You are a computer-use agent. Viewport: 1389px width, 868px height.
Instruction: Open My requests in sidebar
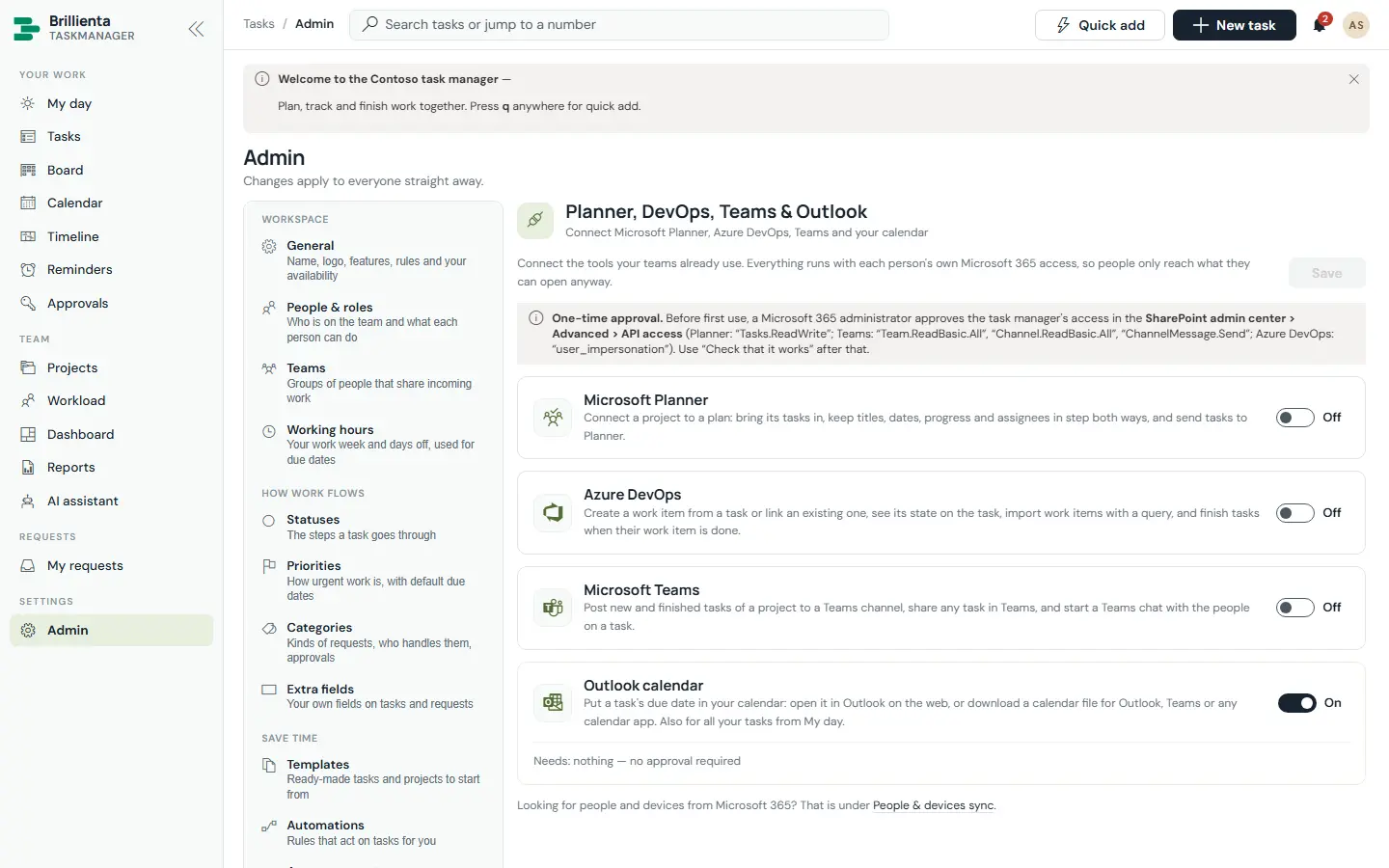click(112, 565)
